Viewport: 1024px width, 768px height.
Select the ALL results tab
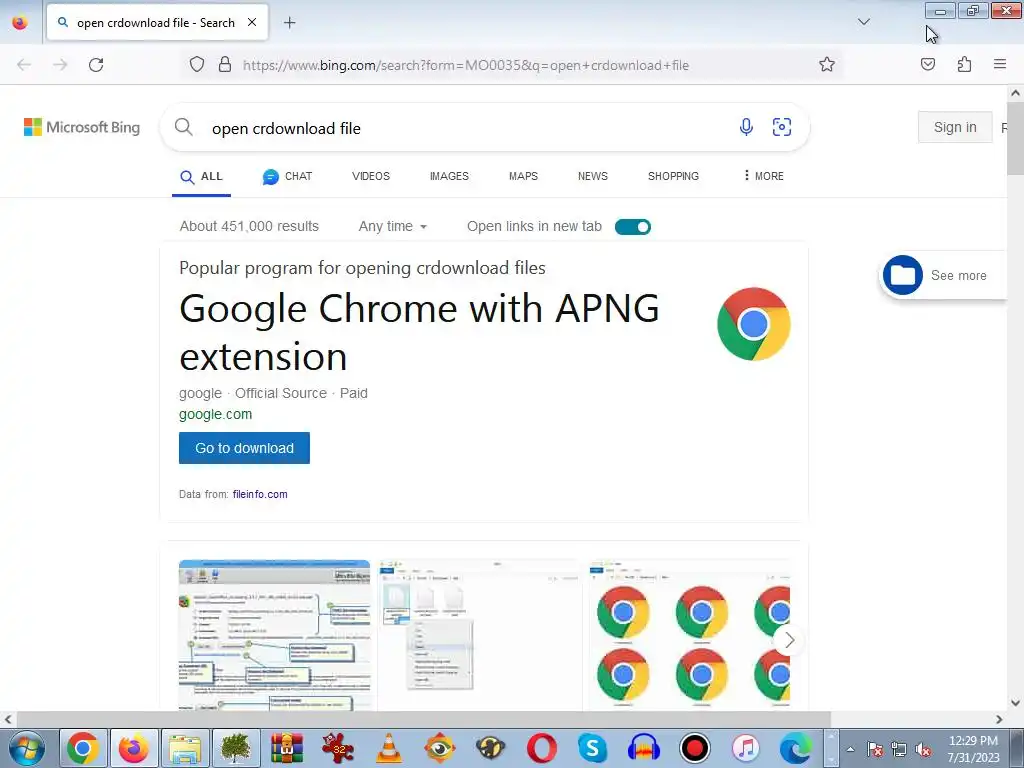(x=201, y=176)
